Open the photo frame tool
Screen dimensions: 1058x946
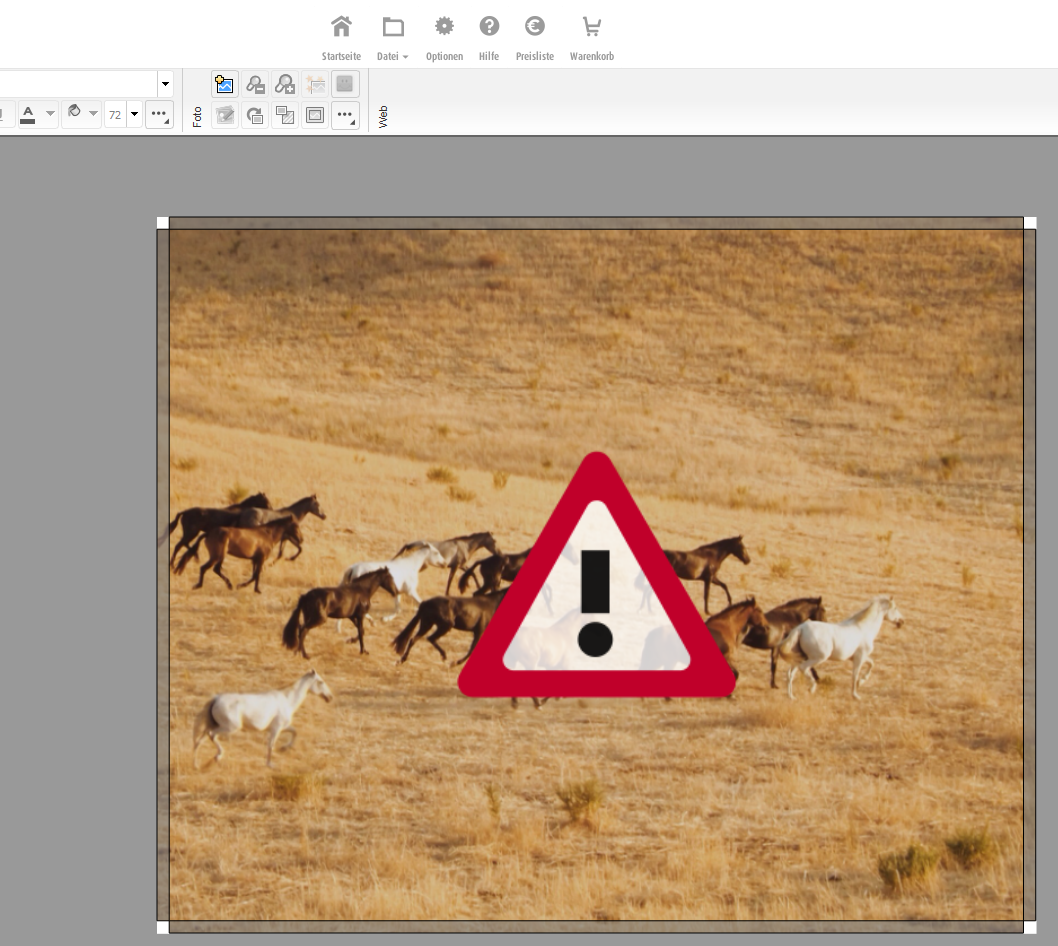tap(315, 115)
